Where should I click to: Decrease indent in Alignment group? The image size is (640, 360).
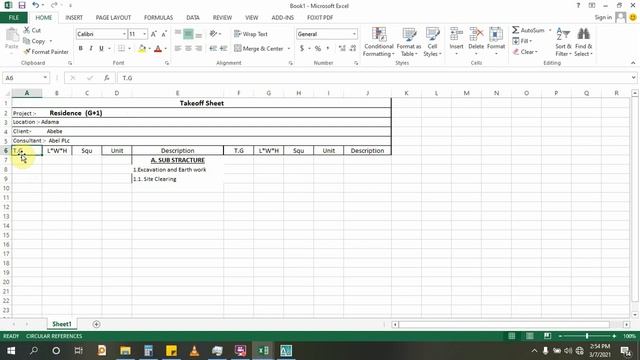tap(213, 48)
